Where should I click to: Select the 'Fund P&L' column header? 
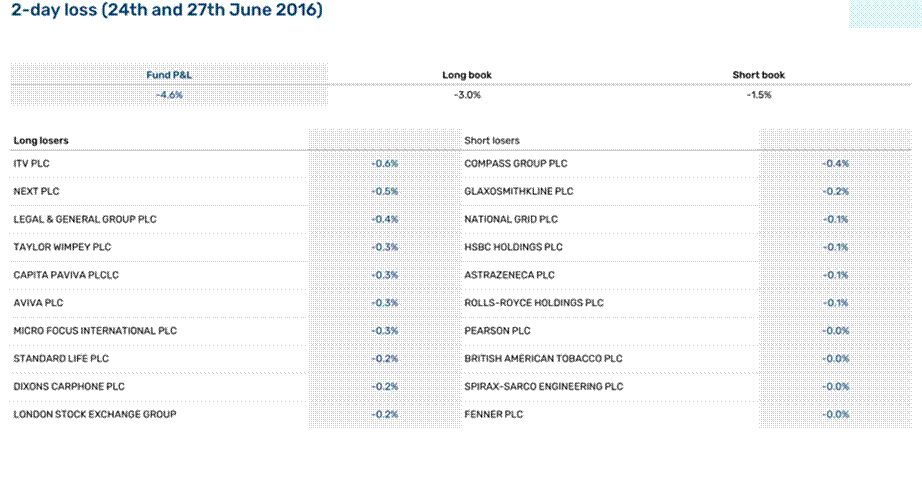(x=169, y=75)
